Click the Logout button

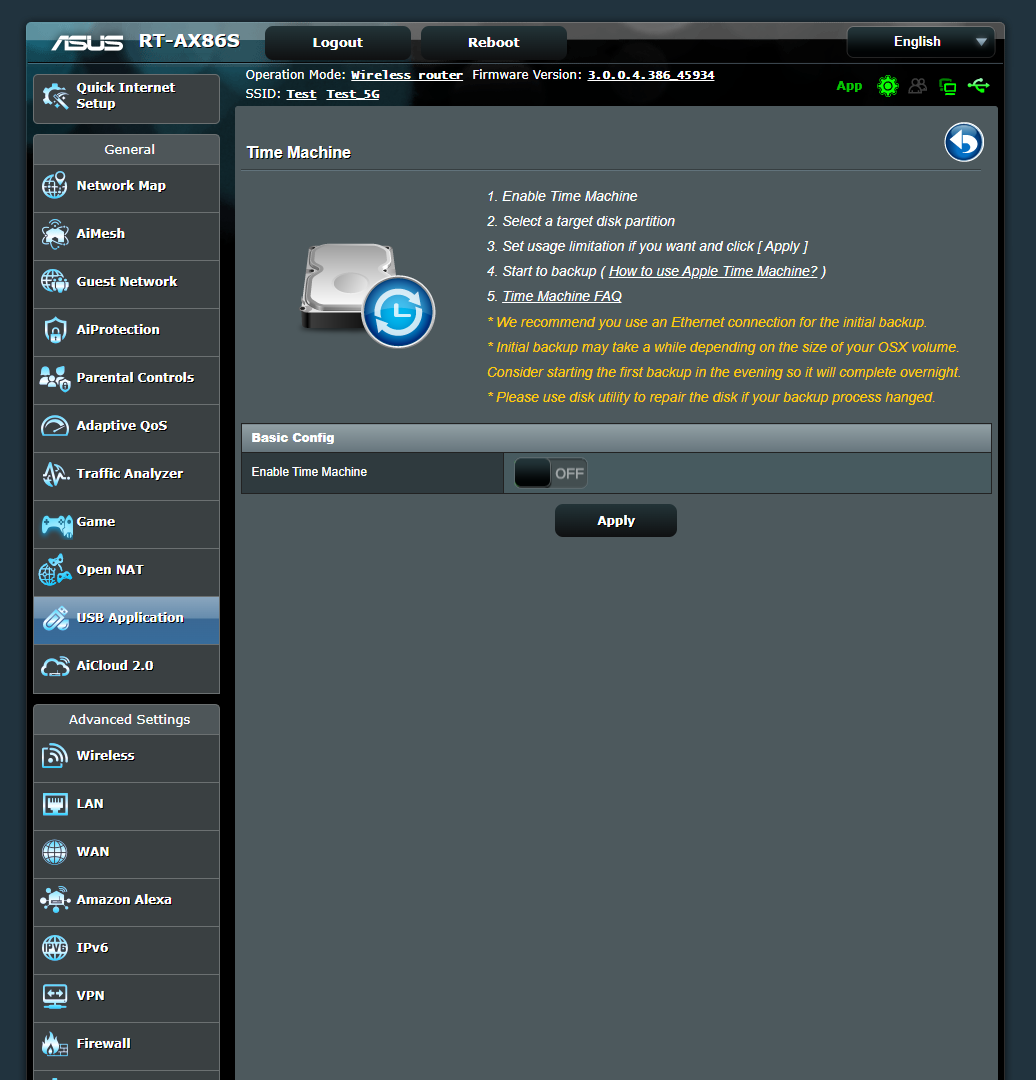(x=338, y=43)
